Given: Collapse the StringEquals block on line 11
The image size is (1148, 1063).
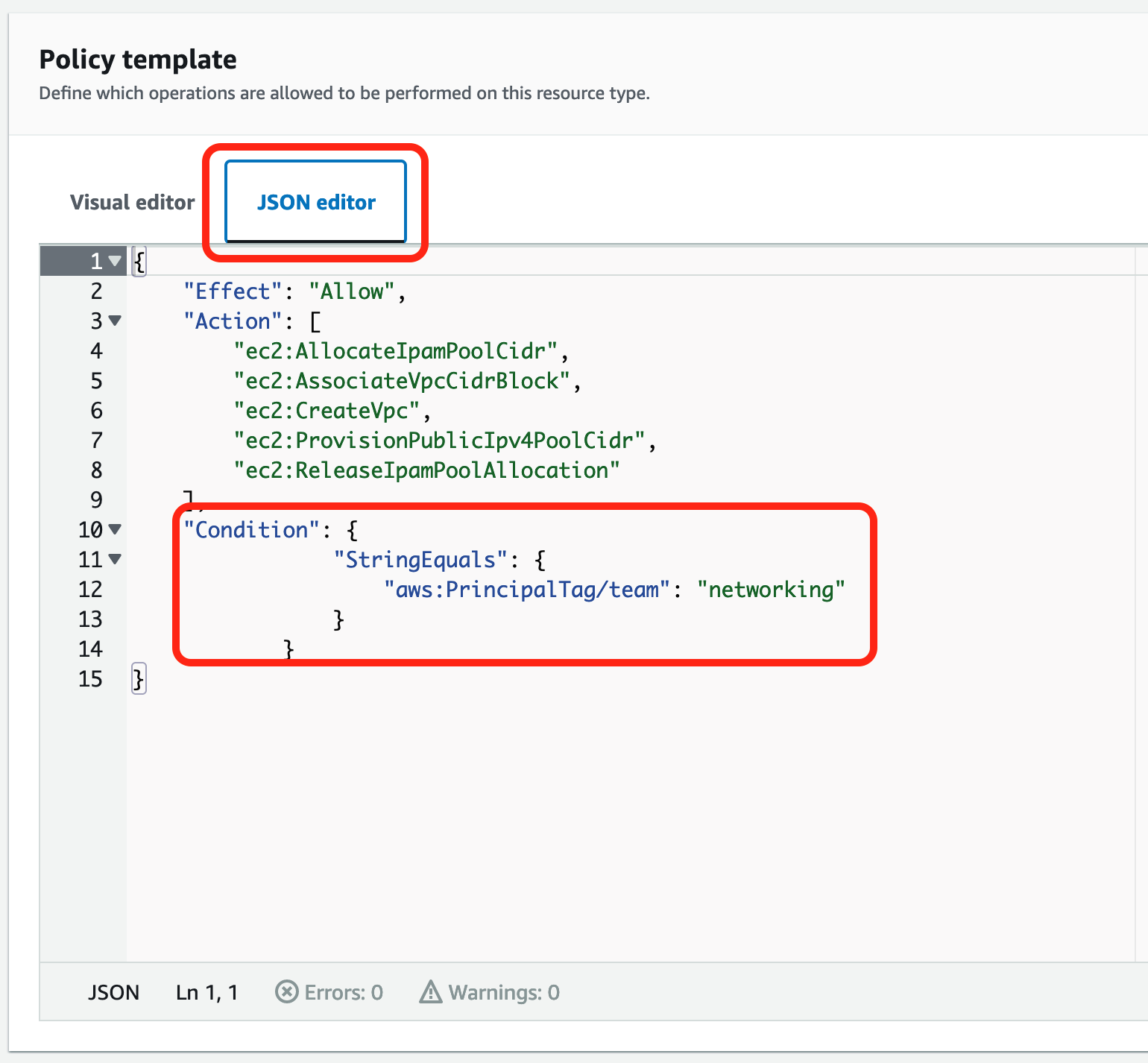Looking at the screenshot, I should [x=115, y=559].
